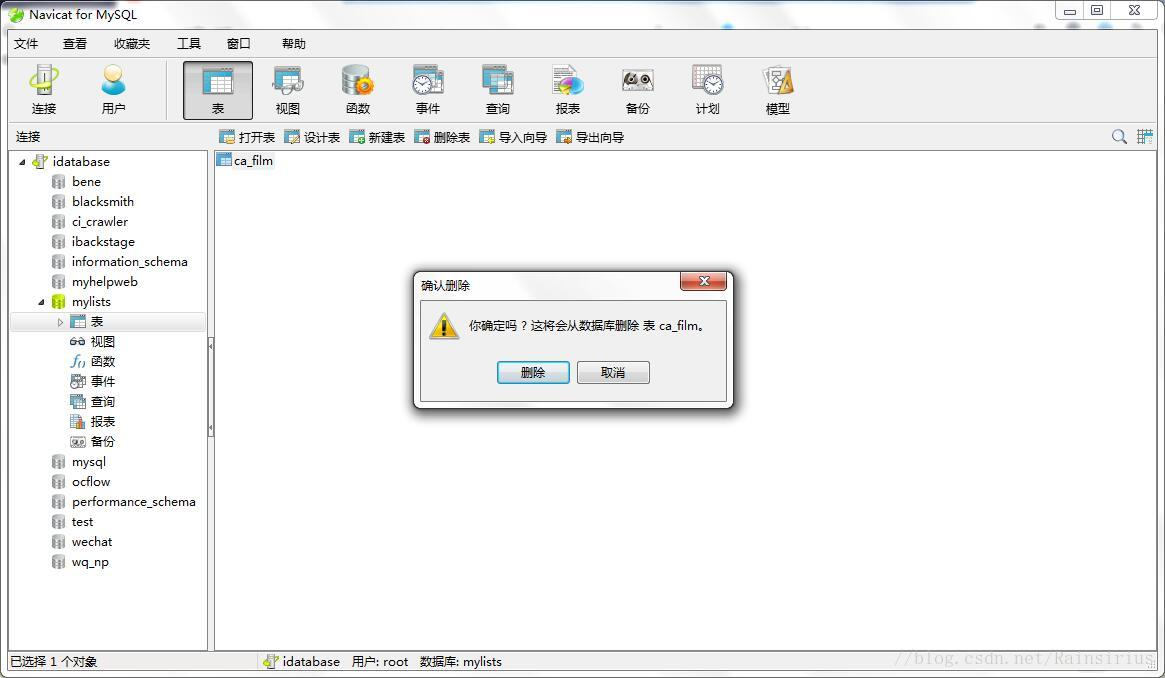Click the status bar text 已选择 1 个对象
The width and height of the screenshot is (1165, 678).
53,662
